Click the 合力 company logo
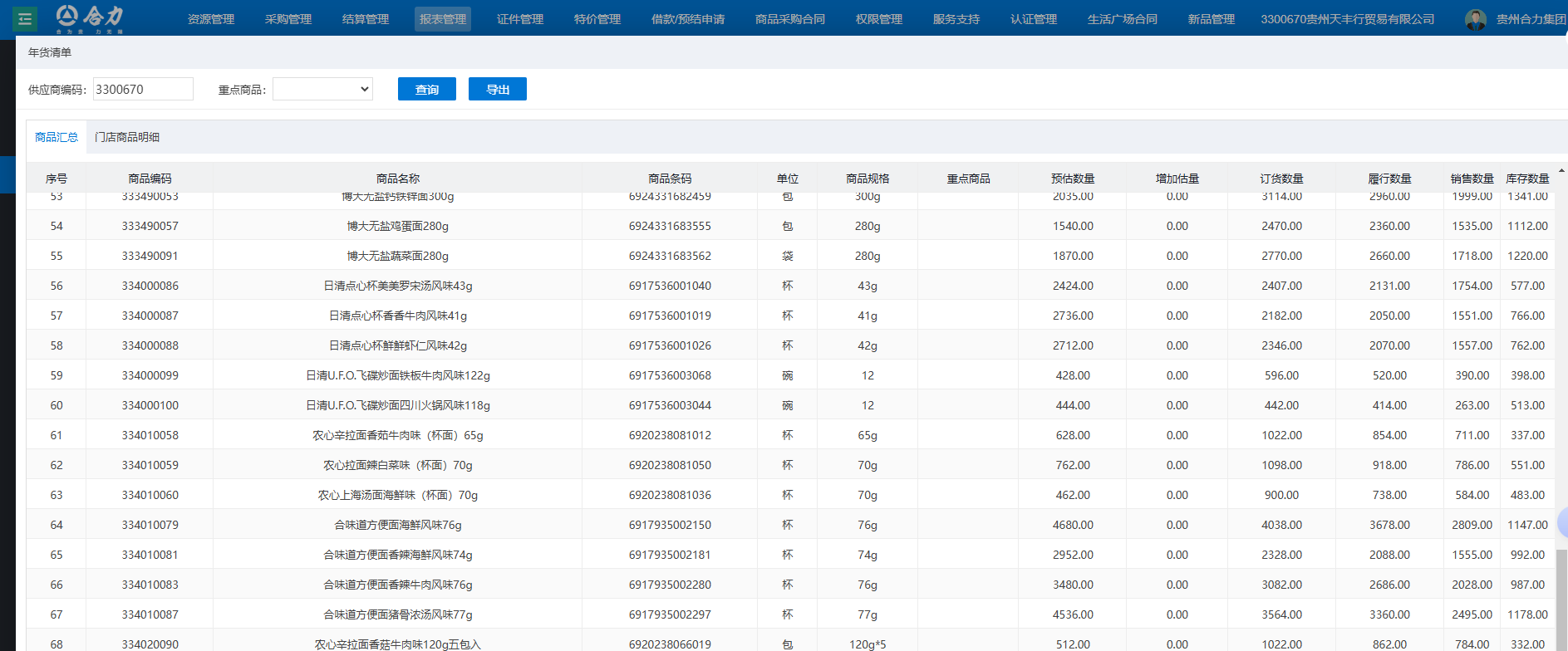Image resolution: width=1568 pixels, height=651 pixels. (90, 17)
